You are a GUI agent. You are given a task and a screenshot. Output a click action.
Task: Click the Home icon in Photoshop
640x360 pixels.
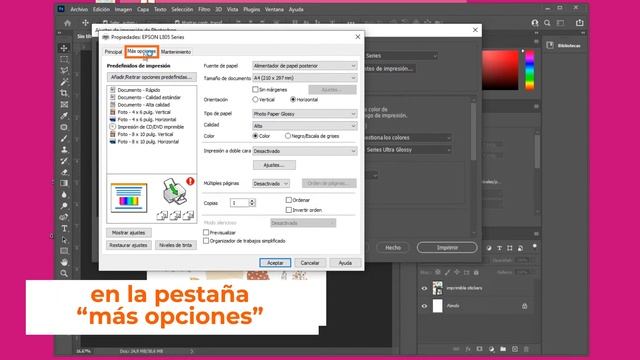pos(67,23)
